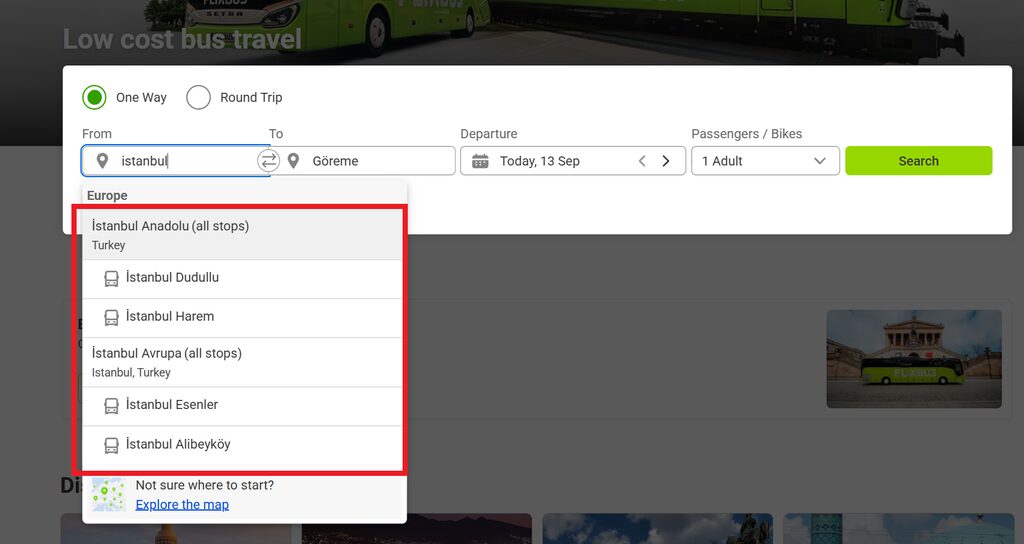Click the map thumbnail beside Not sure where to start
Screen dimensions: 1024x544
coord(108,495)
